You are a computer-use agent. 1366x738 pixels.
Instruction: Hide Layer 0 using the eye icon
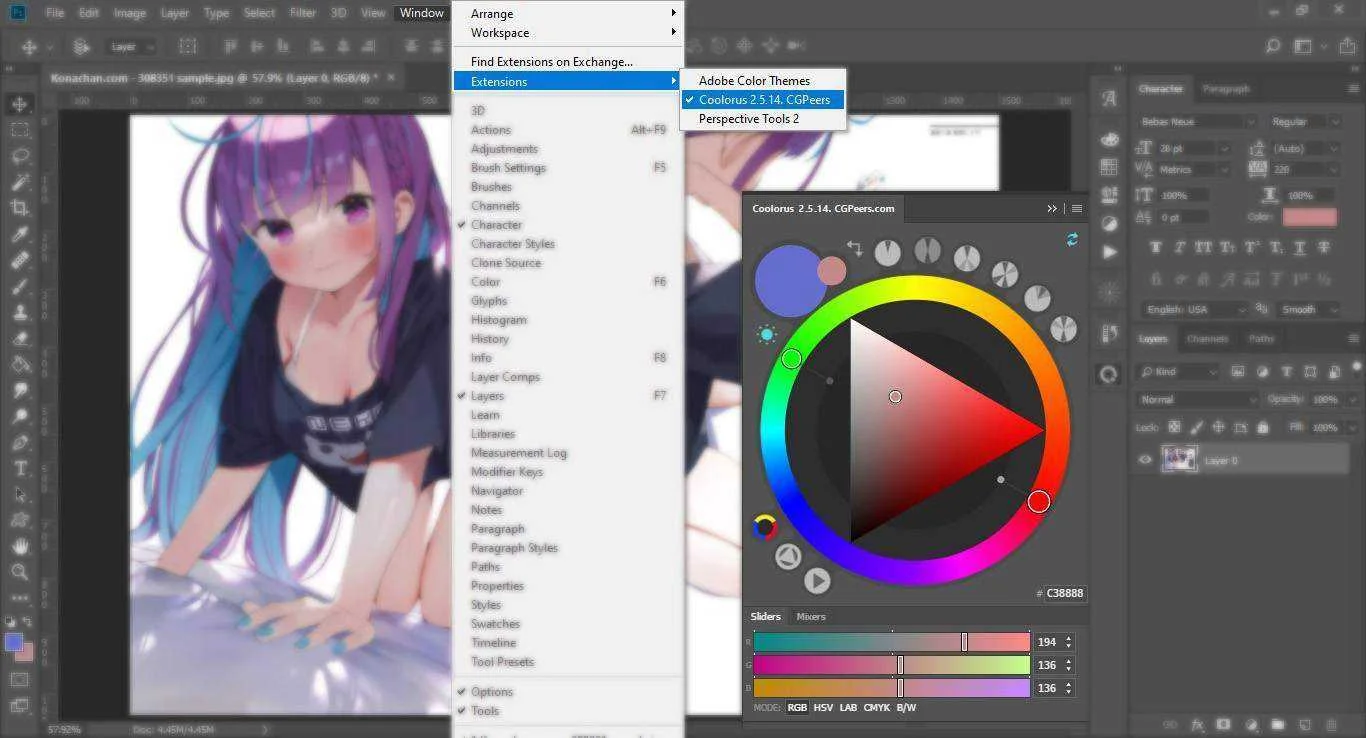pos(1146,460)
